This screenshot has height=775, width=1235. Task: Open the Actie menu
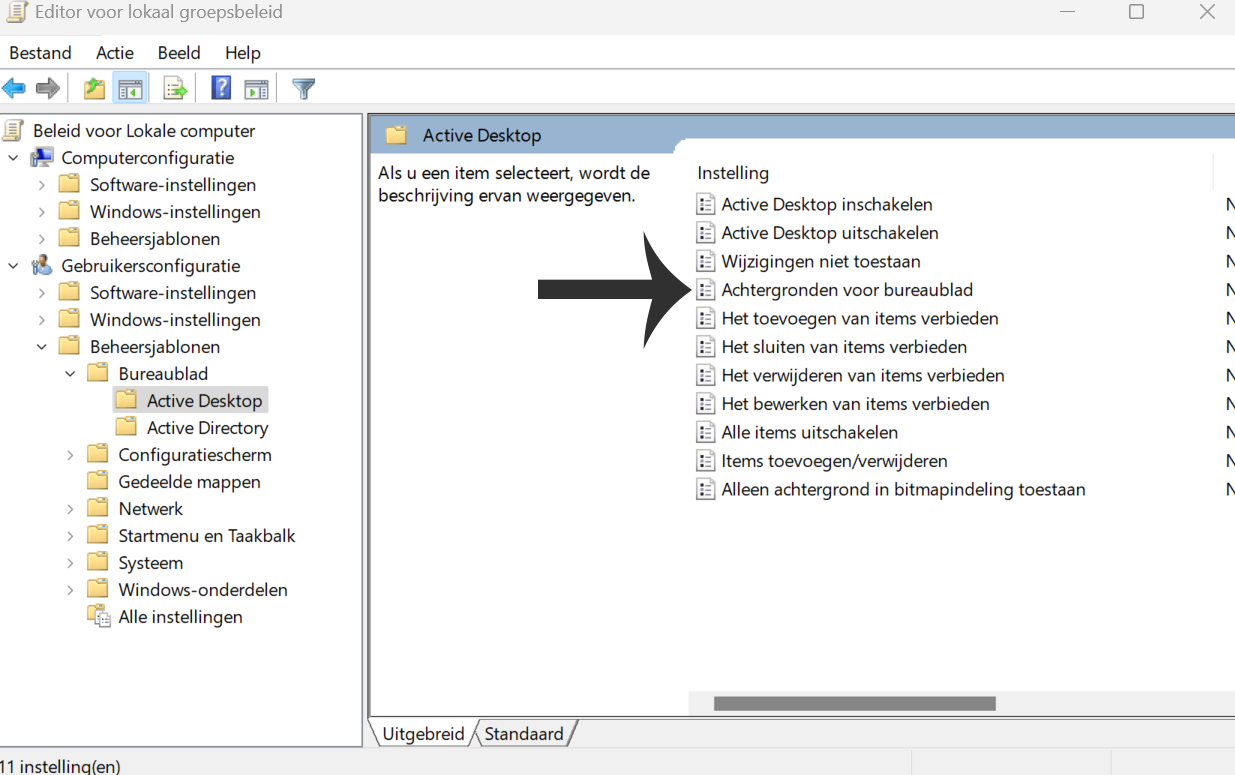pos(115,53)
